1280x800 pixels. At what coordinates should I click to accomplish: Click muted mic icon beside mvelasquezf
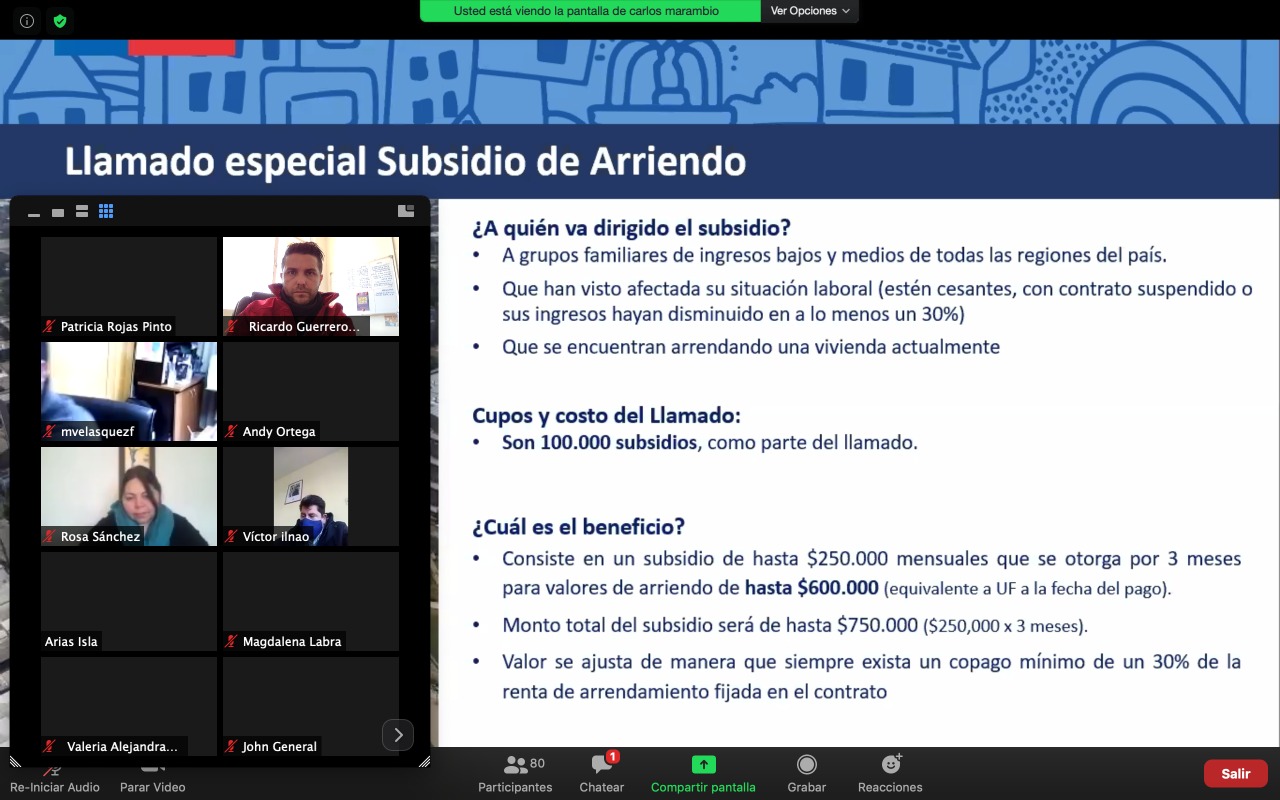pos(49,432)
